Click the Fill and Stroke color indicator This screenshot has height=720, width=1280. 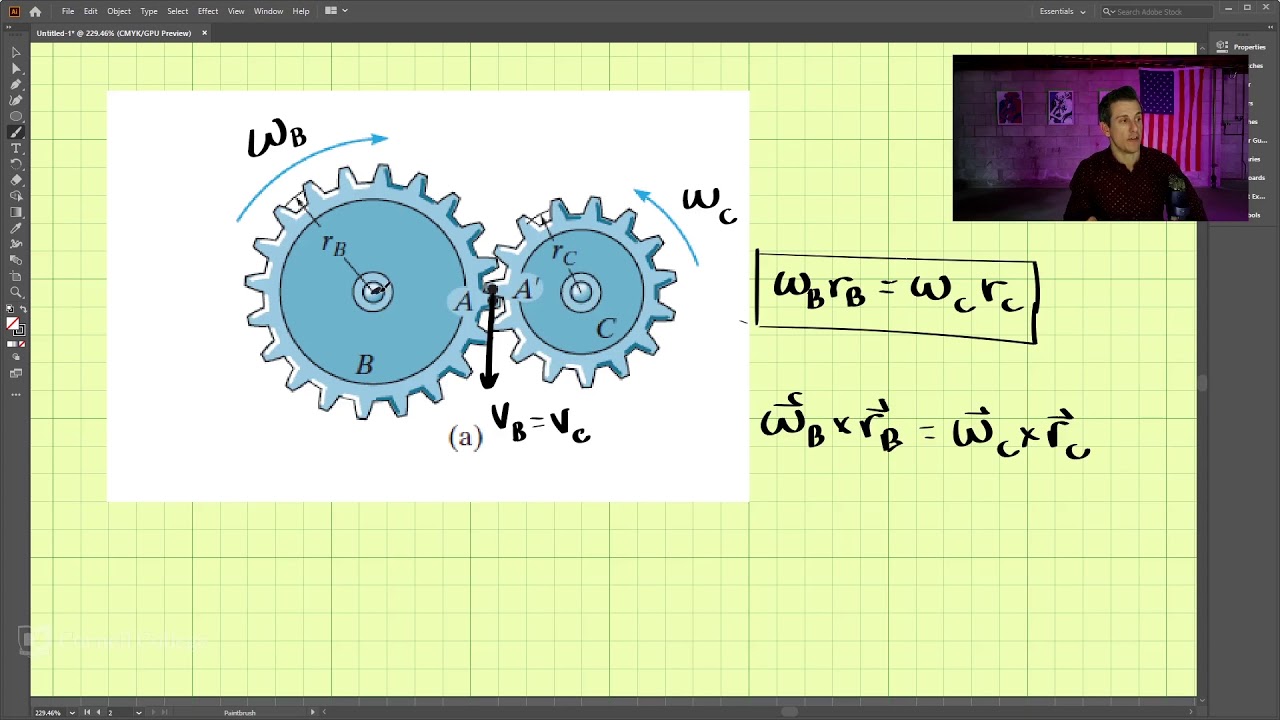coord(16,325)
